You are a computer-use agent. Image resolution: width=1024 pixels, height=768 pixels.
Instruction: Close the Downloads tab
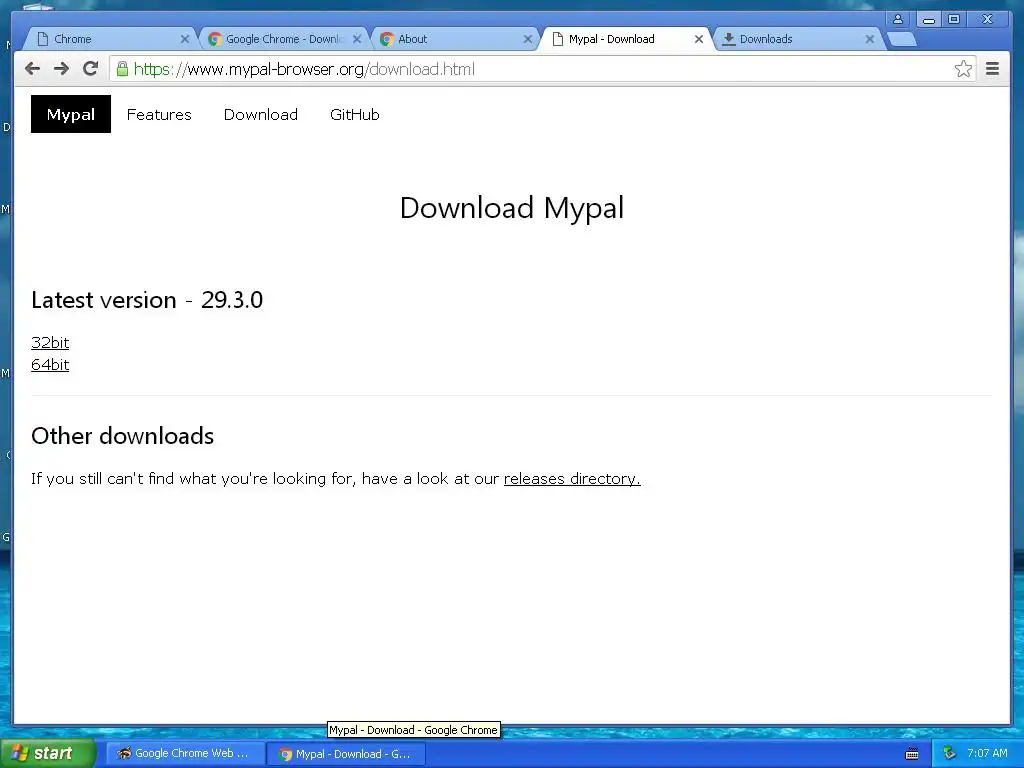(870, 39)
